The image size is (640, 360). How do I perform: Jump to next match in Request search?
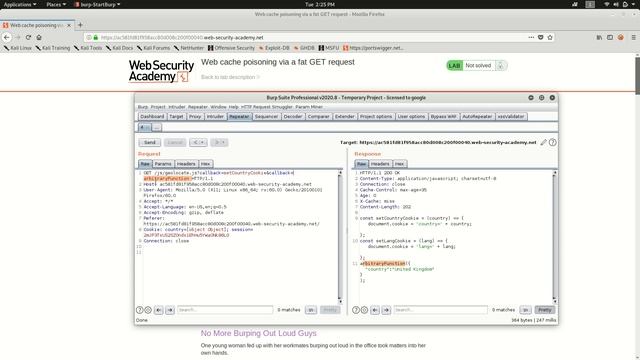[x=170, y=310]
